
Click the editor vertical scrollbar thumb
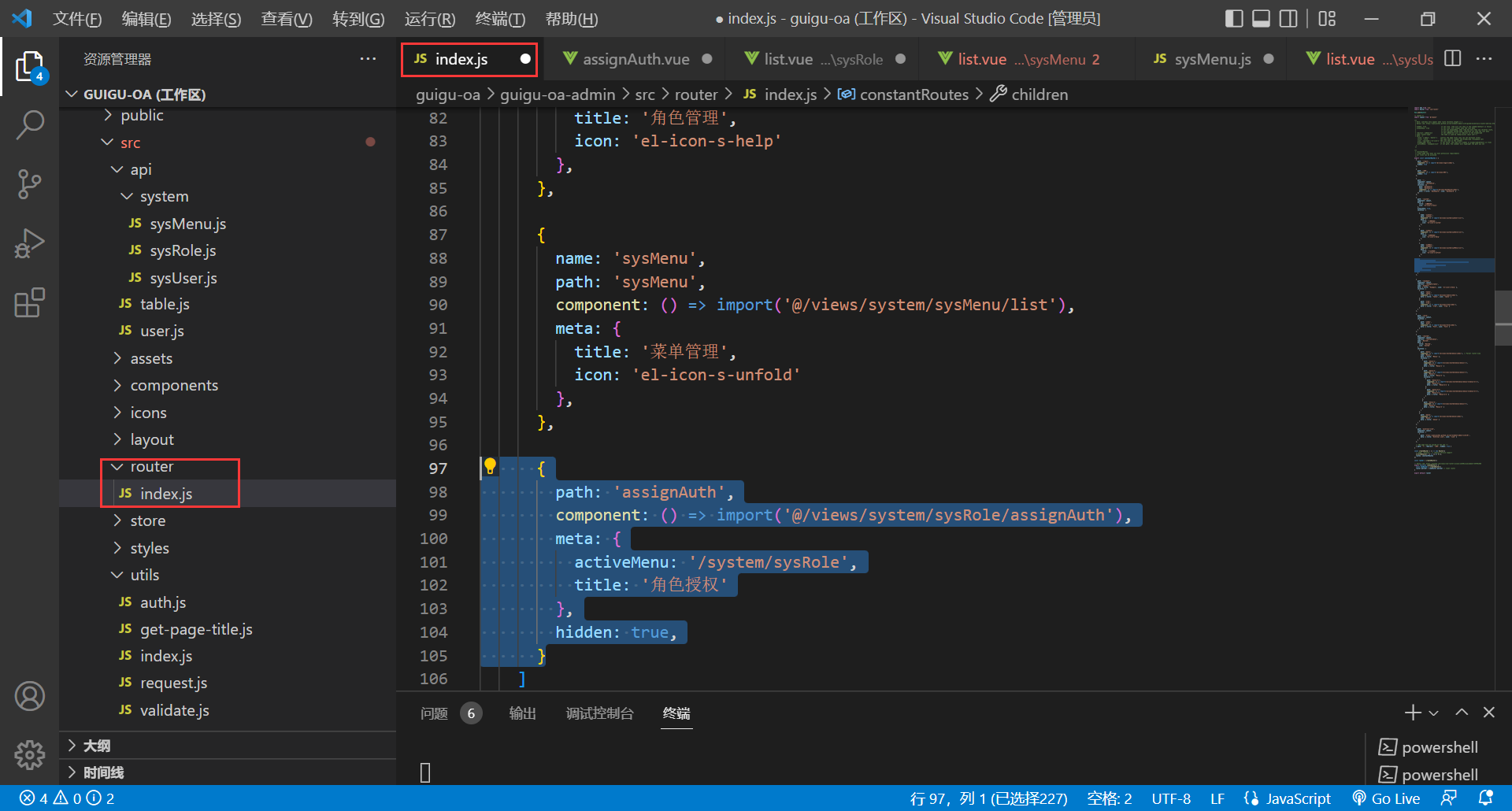[1503, 318]
